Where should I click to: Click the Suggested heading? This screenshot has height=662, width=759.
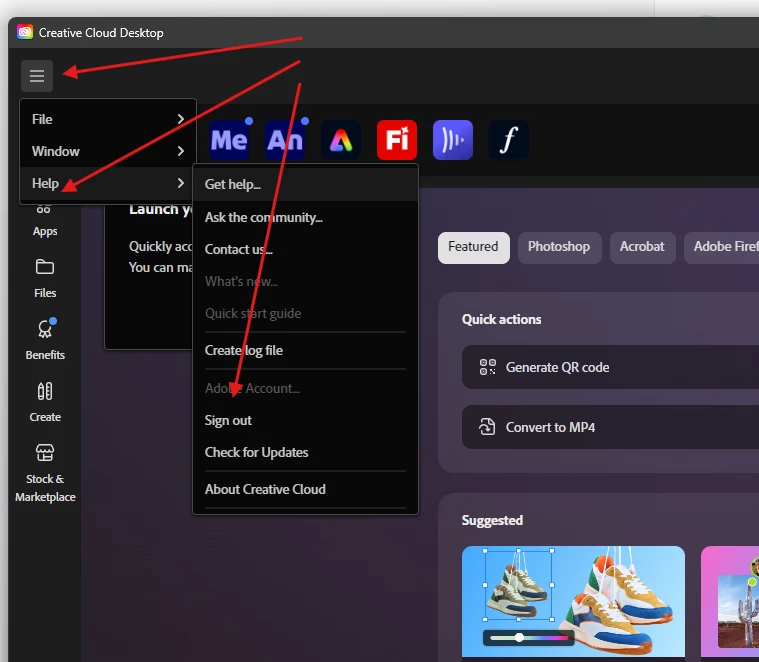pos(492,520)
